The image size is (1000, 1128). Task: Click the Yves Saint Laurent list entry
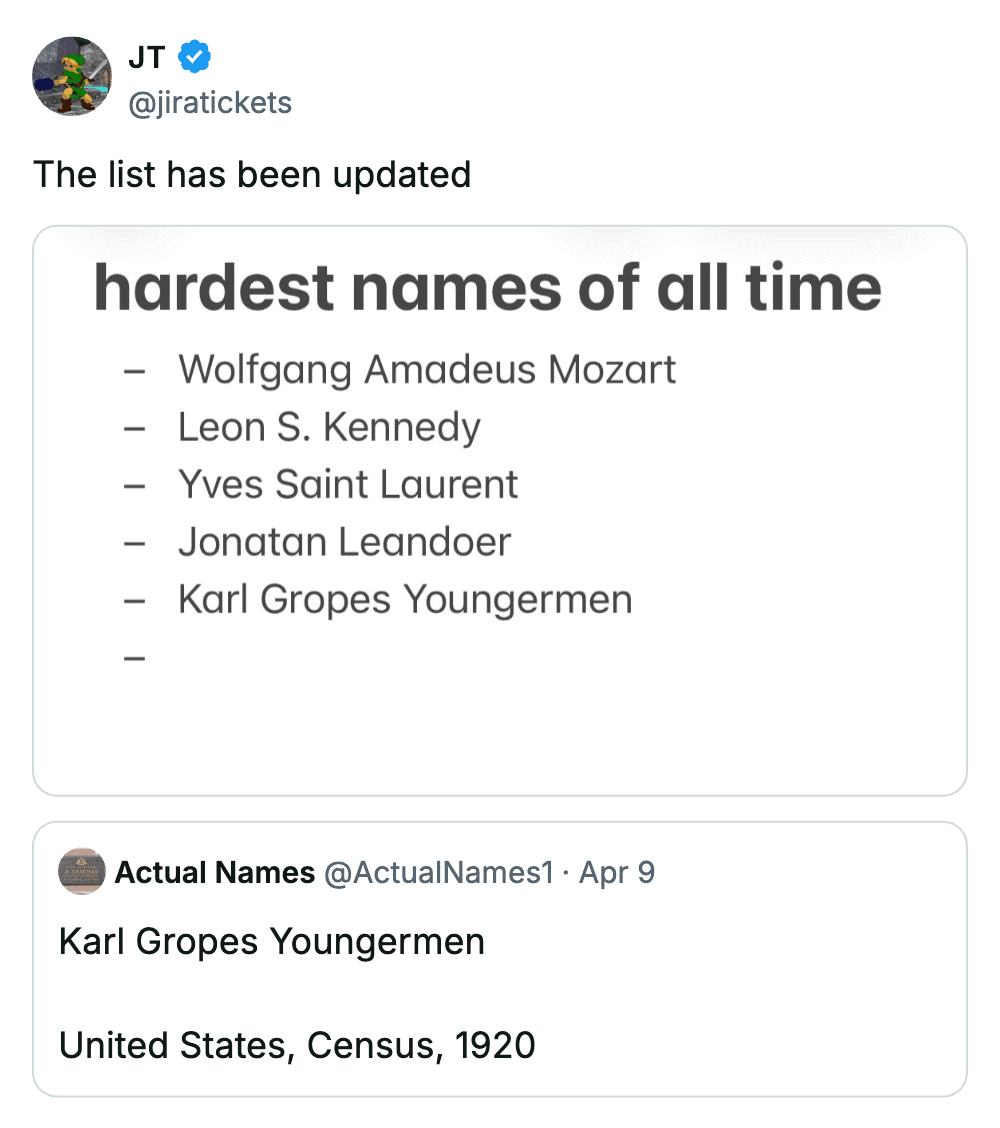pyautogui.click(x=348, y=485)
